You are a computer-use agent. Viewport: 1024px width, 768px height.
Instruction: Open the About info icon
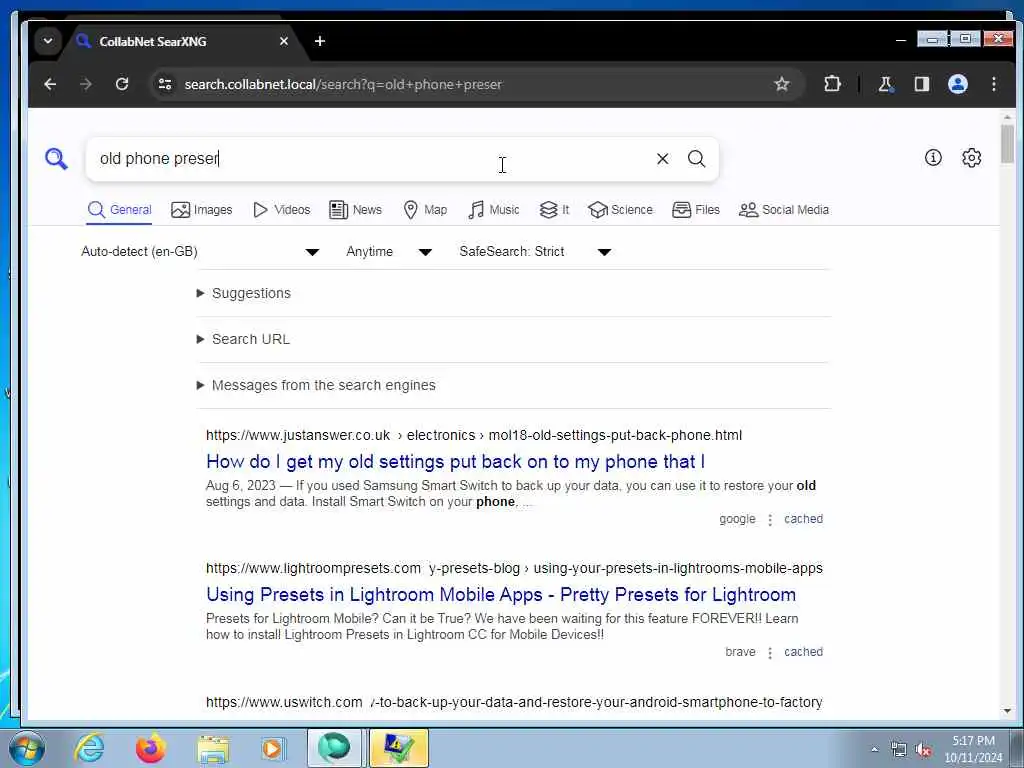tap(933, 157)
